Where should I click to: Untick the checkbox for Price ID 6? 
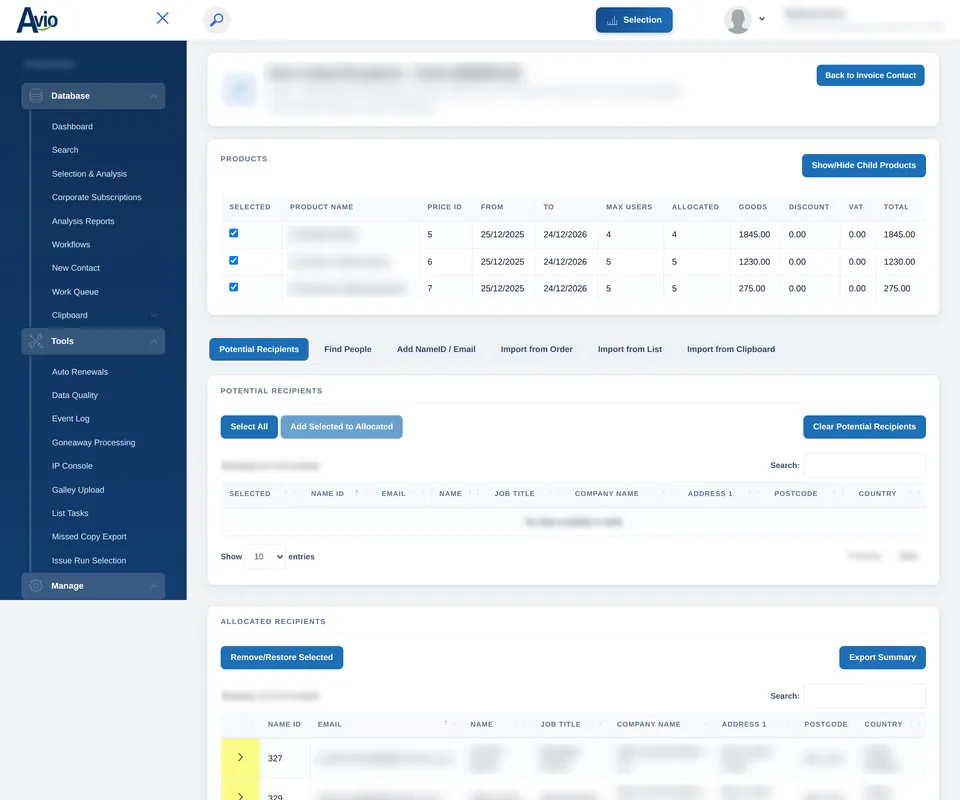233,261
